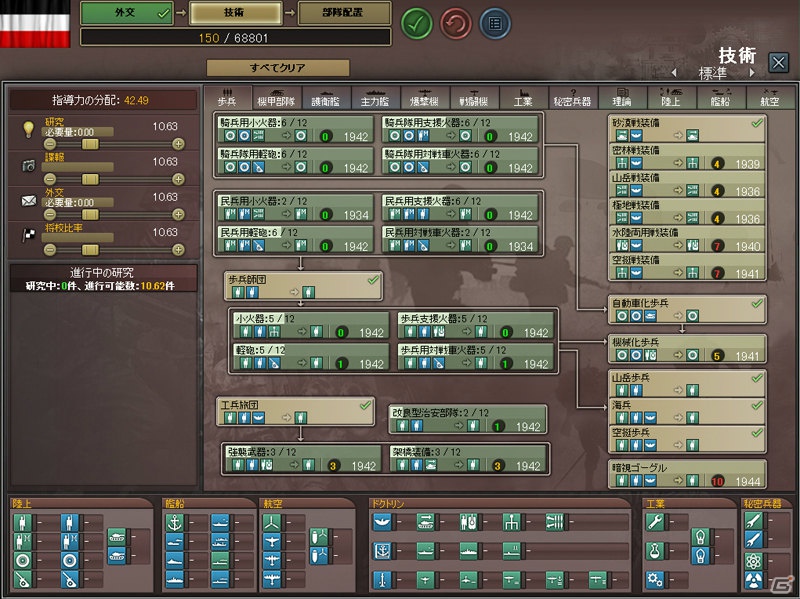Click the red undo arrow button
800x599 pixels.
pyautogui.click(x=456, y=23)
